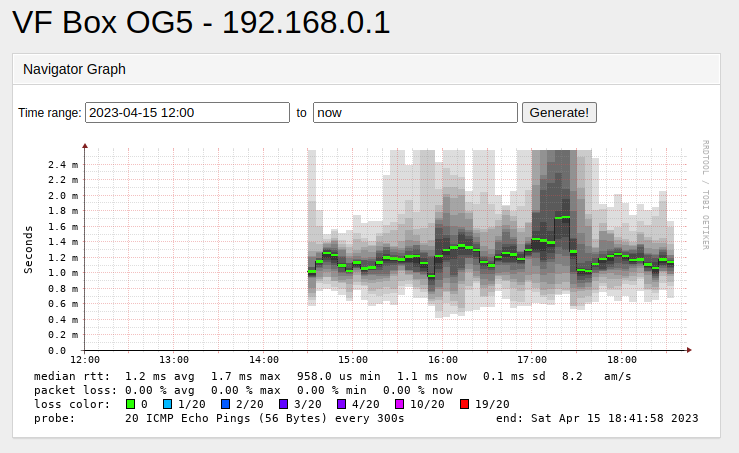This screenshot has height=453, width=739.
Task: Click the 15:00 label on time axis
Action: point(353,360)
